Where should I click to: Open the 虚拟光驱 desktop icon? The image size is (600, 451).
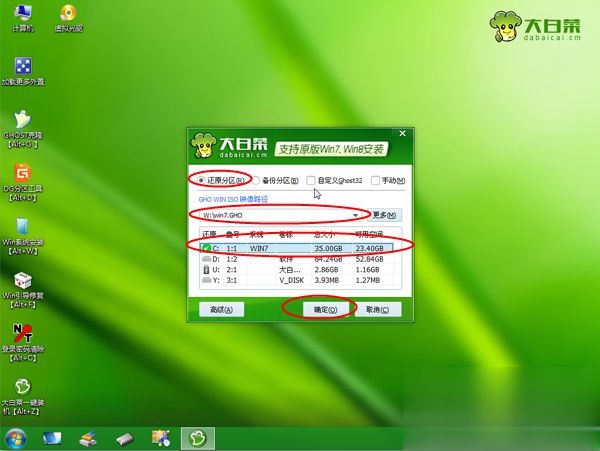[68, 18]
